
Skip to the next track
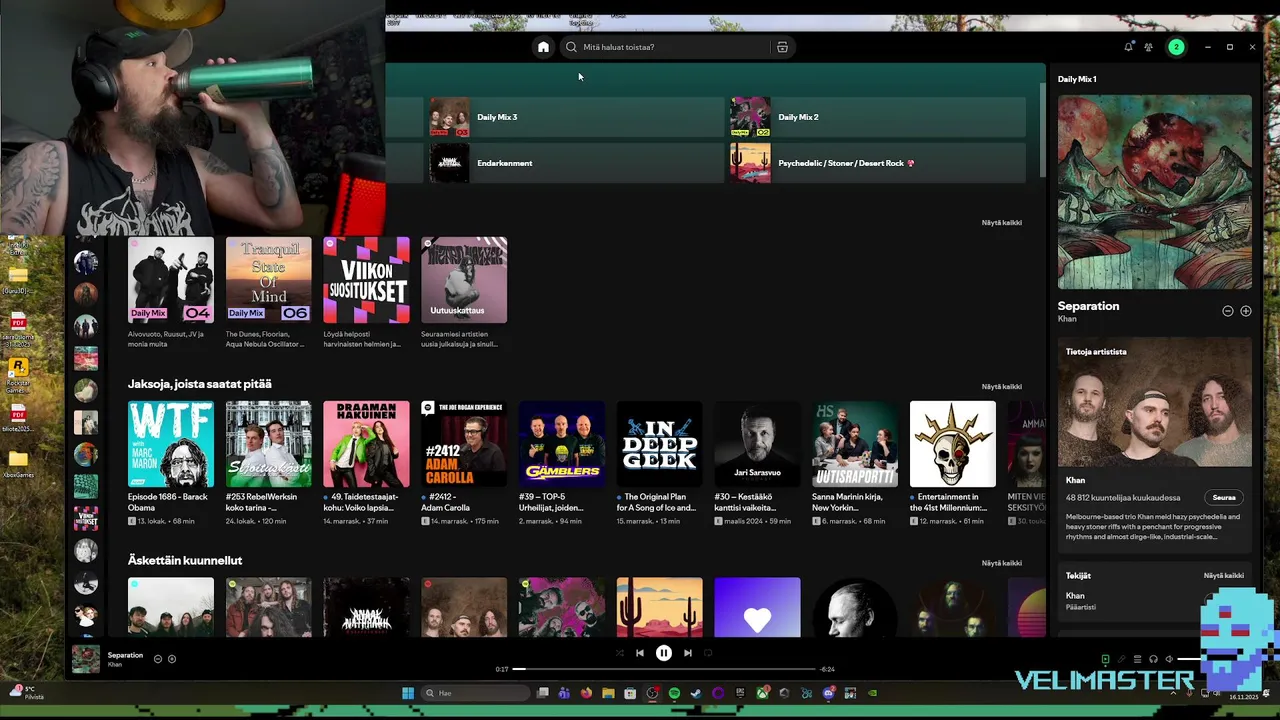click(x=688, y=653)
